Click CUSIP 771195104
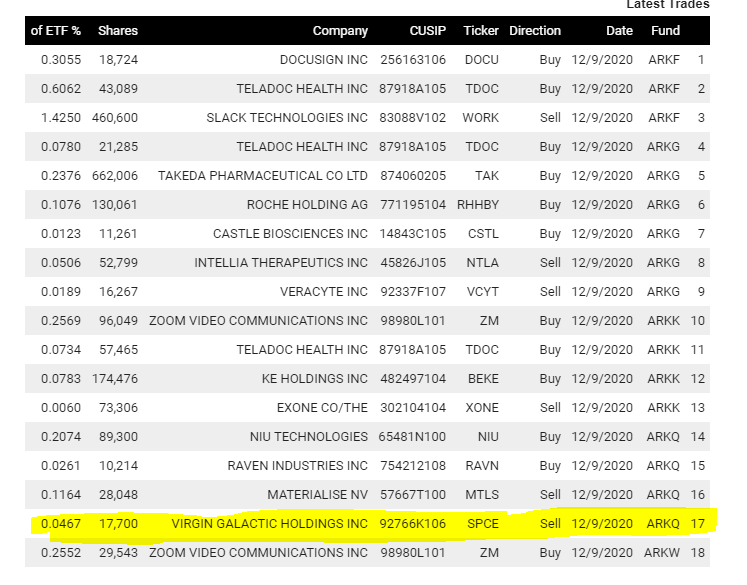This screenshot has height=585, width=747. pos(413,205)
